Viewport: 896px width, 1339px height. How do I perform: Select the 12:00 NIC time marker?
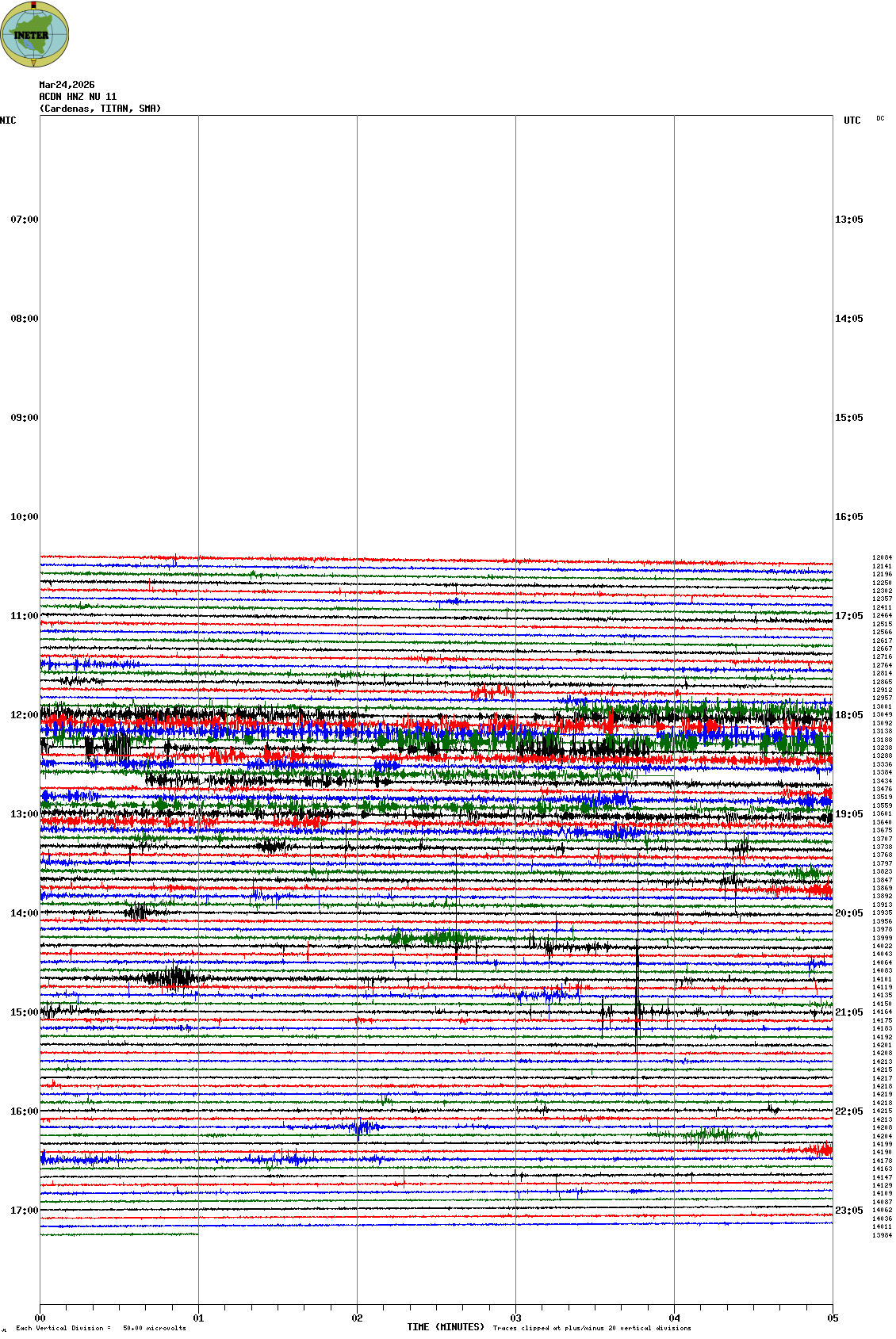click(x=24, y=715)
